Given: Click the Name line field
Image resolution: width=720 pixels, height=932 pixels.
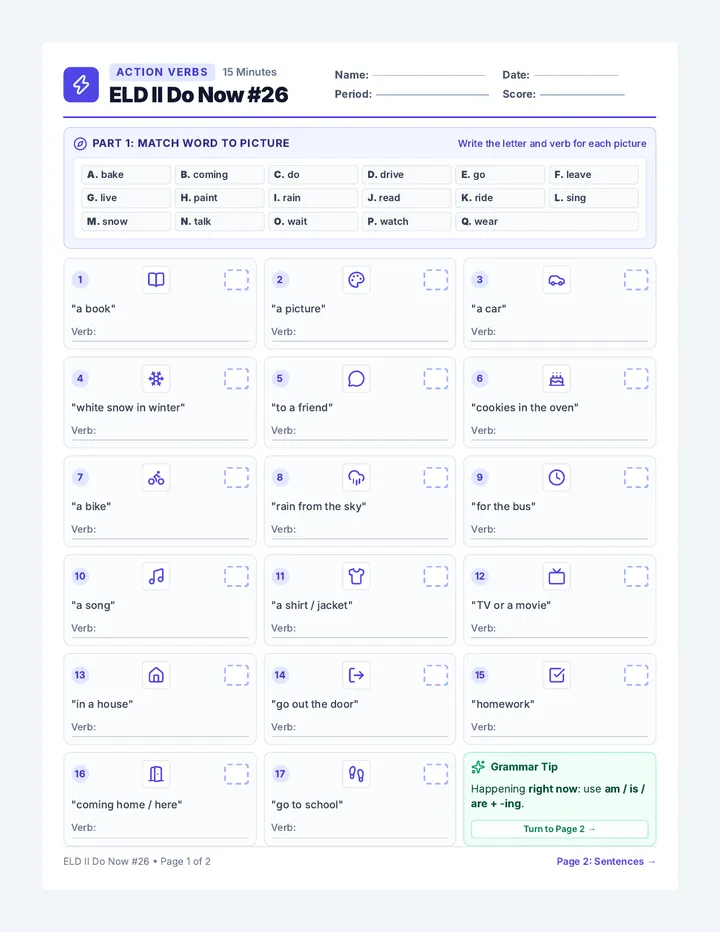Looking at the screenshot, I should [429, 75].
